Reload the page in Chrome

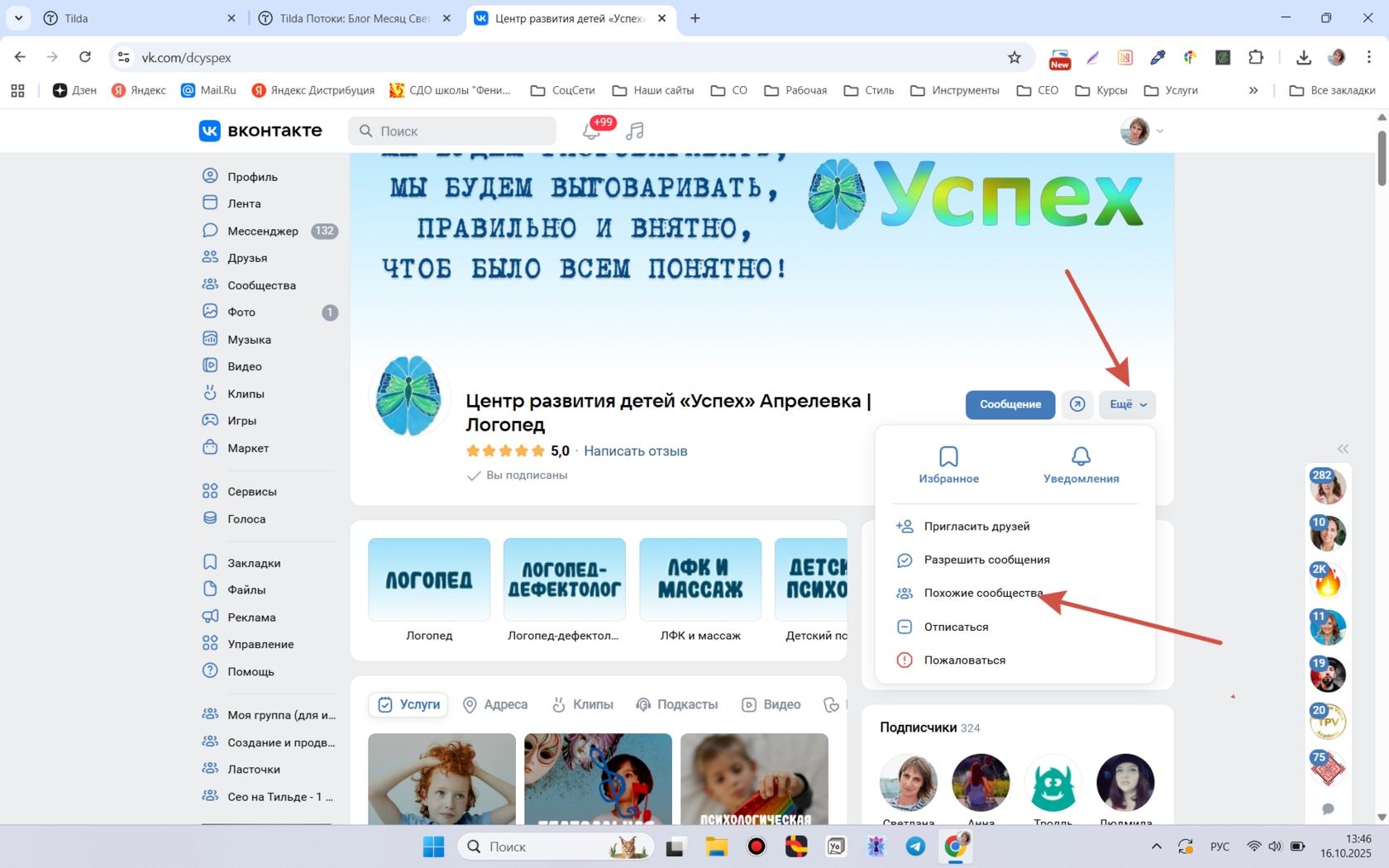(x=84, y=57)
